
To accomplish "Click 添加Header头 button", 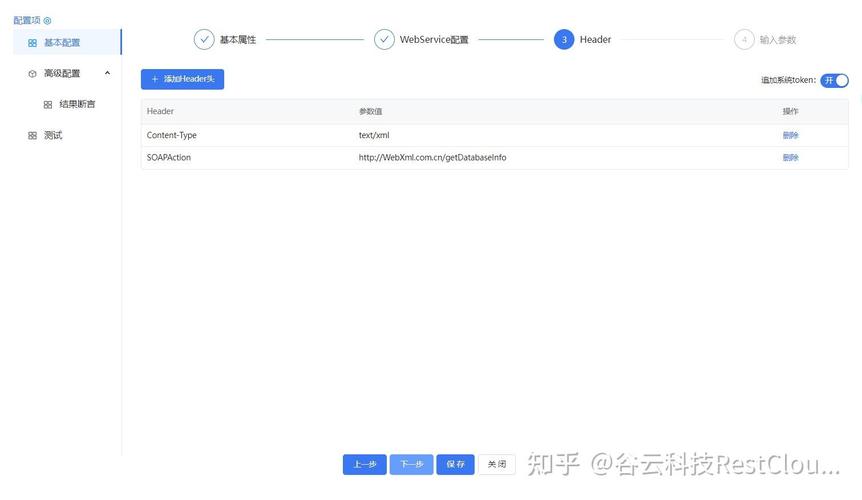I will coord(183,79).
